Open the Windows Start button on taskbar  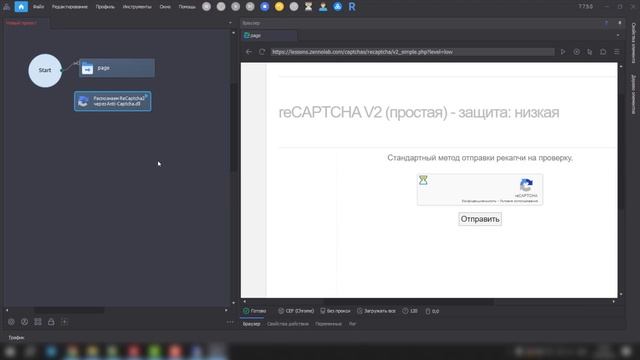10,351
